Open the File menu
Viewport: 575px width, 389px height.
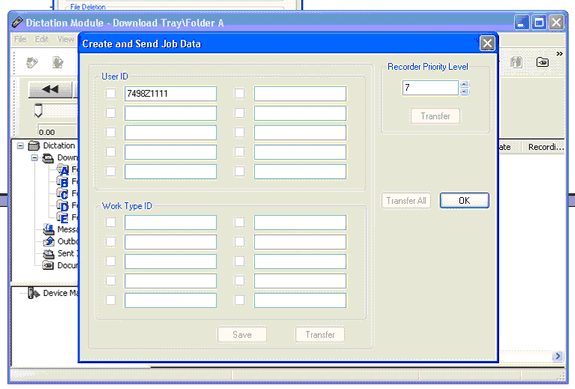pyautogui.click(x=20, y=39)
